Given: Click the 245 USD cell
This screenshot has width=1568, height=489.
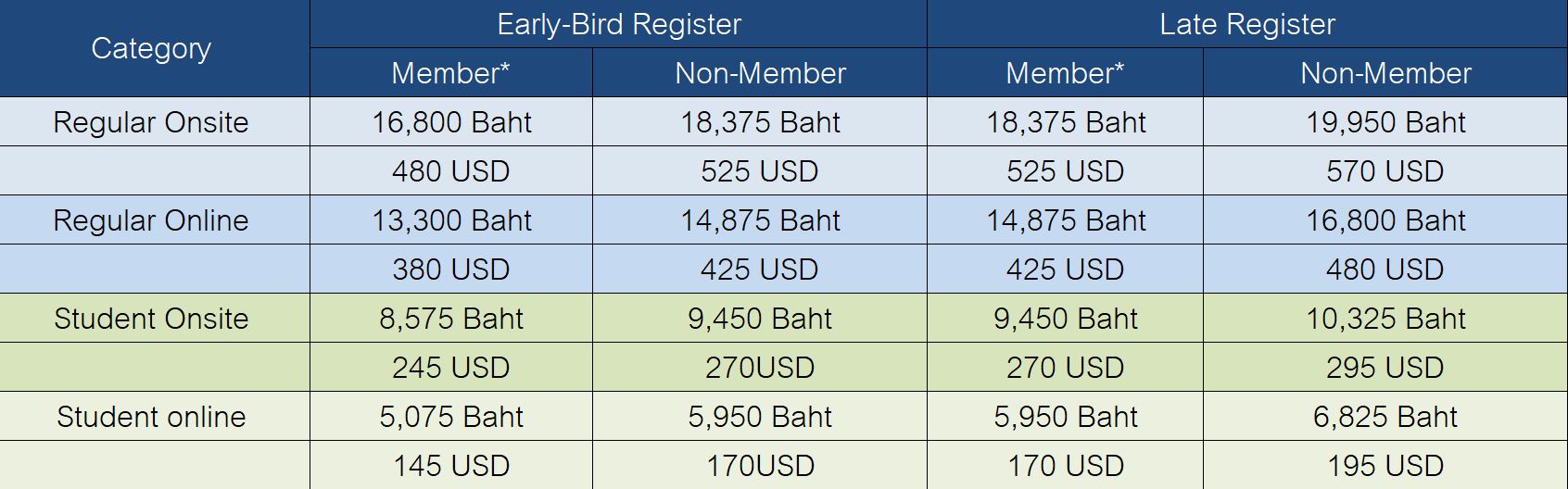Looking at the screenshot, I should click(x=451, y=368).
